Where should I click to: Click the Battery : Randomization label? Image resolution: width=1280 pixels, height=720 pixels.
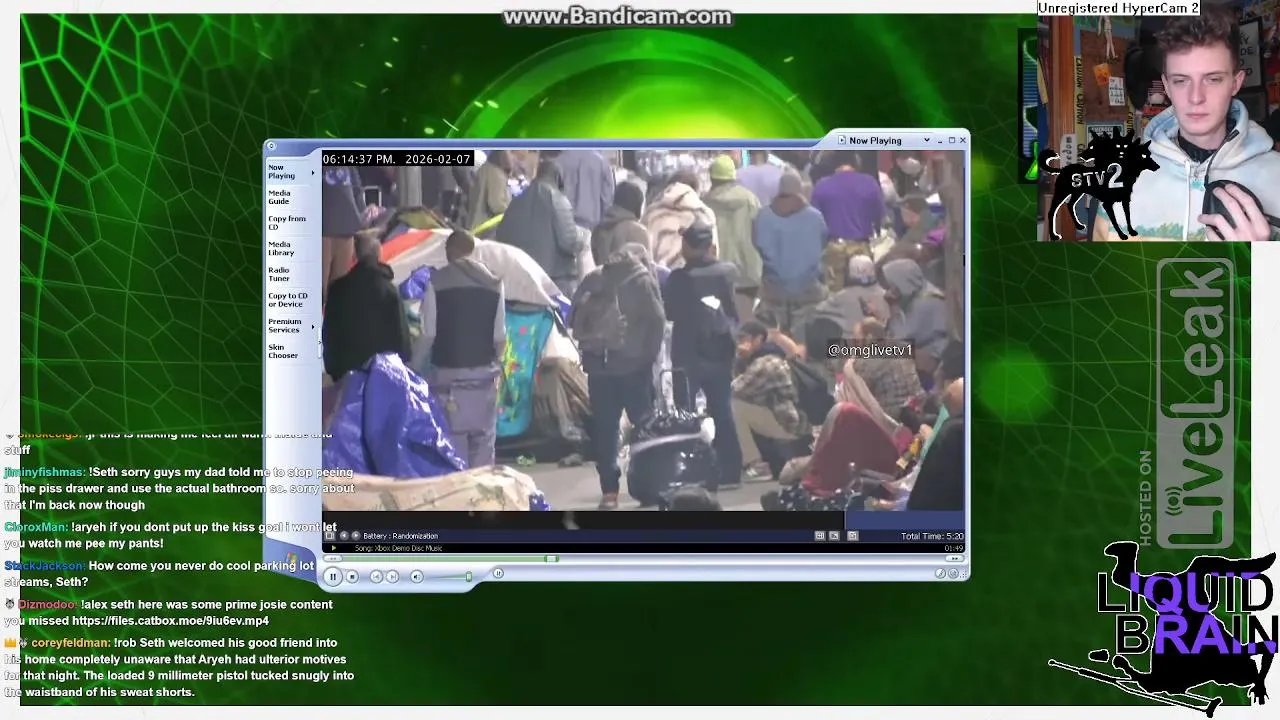pyautogui.click(x=400, y=536)
